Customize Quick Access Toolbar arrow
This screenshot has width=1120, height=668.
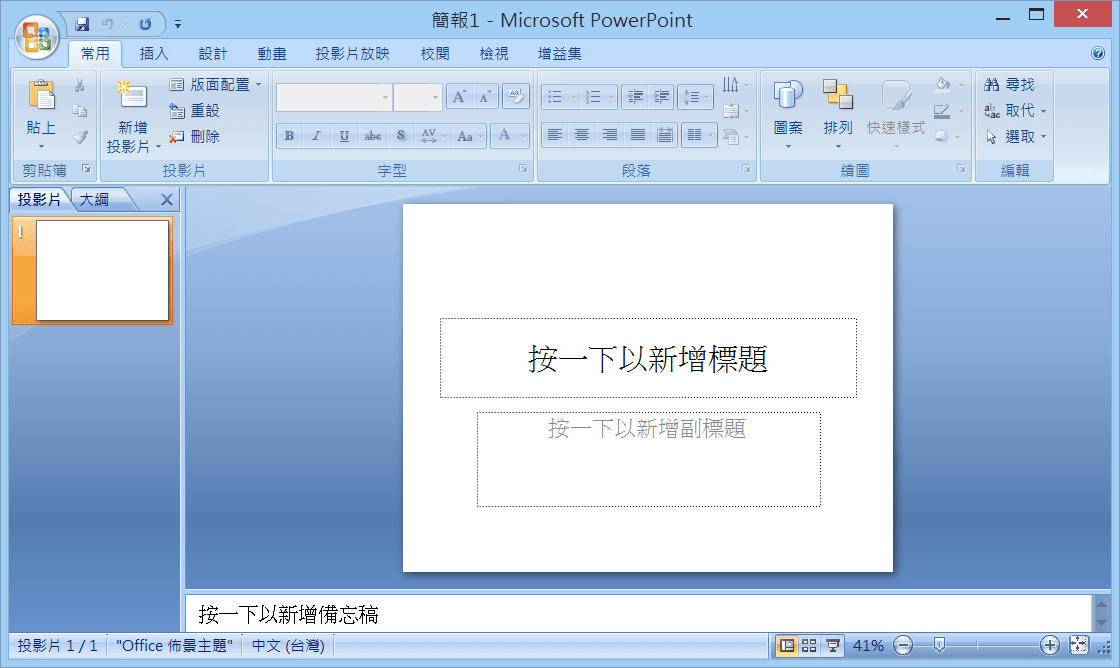(x=178, y=24)
